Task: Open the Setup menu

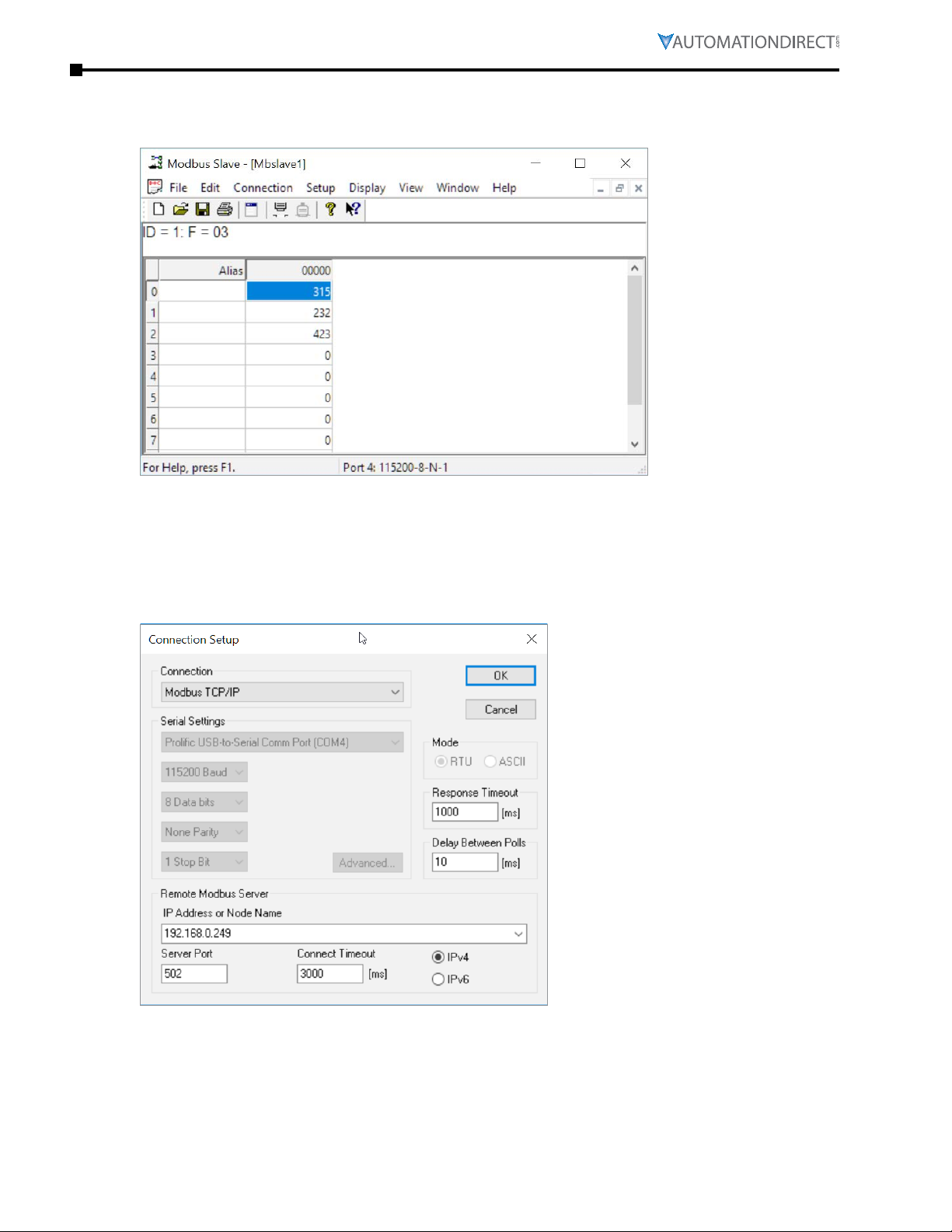Action: tap(320, 188)
